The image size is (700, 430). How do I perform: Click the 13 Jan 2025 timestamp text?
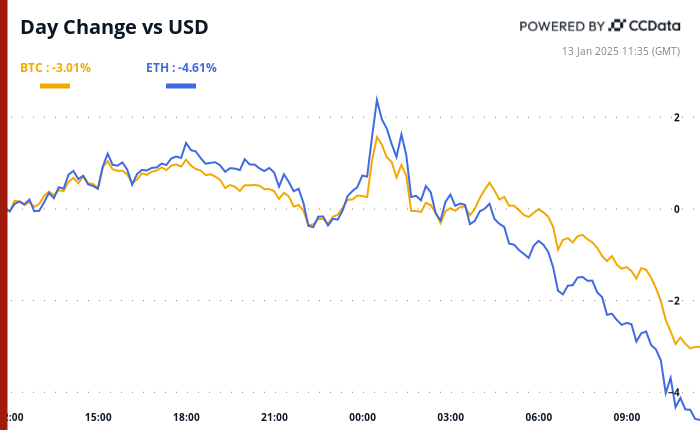621,50
